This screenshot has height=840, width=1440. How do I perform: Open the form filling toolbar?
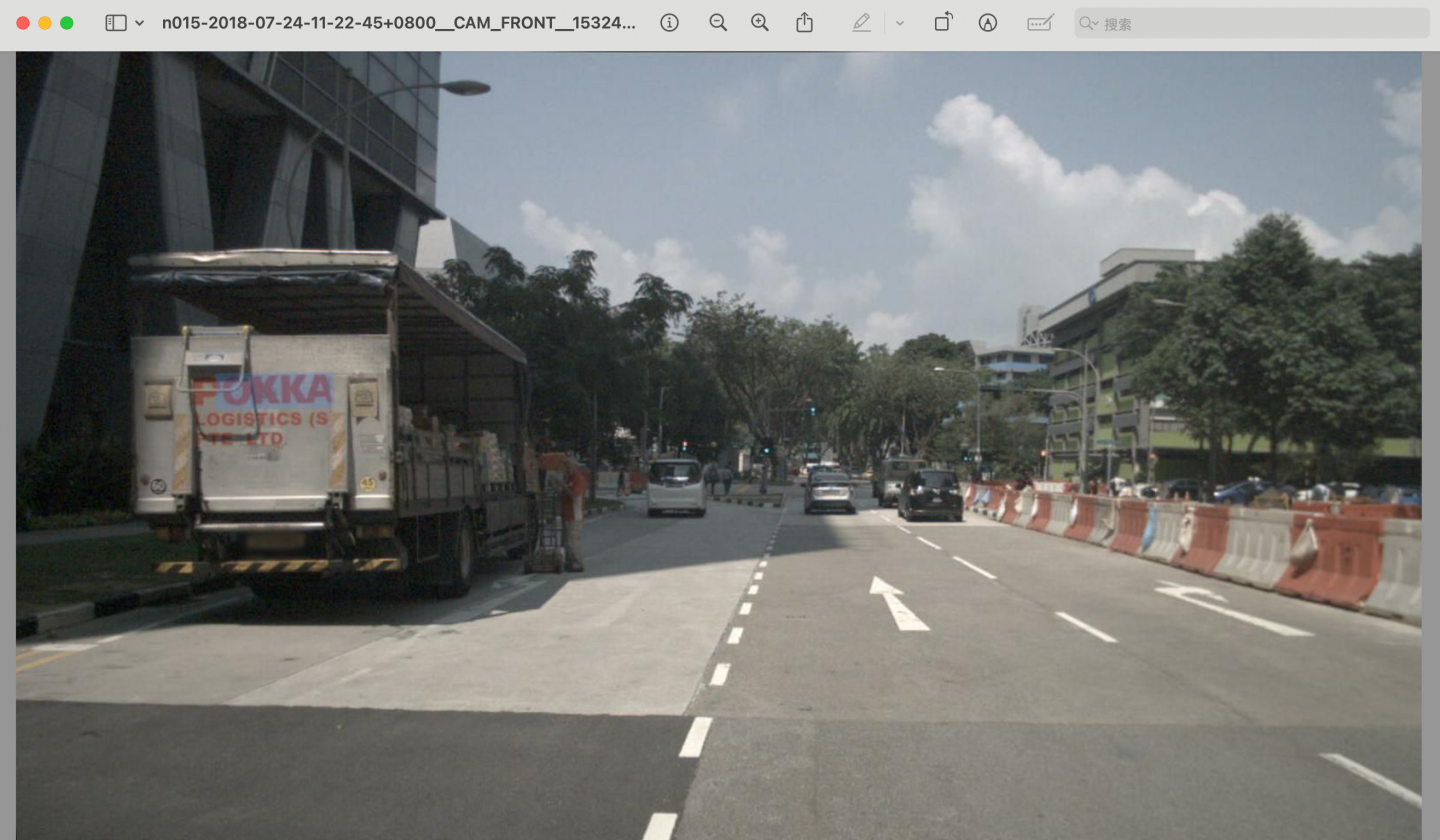click(x=1040, y=23)
